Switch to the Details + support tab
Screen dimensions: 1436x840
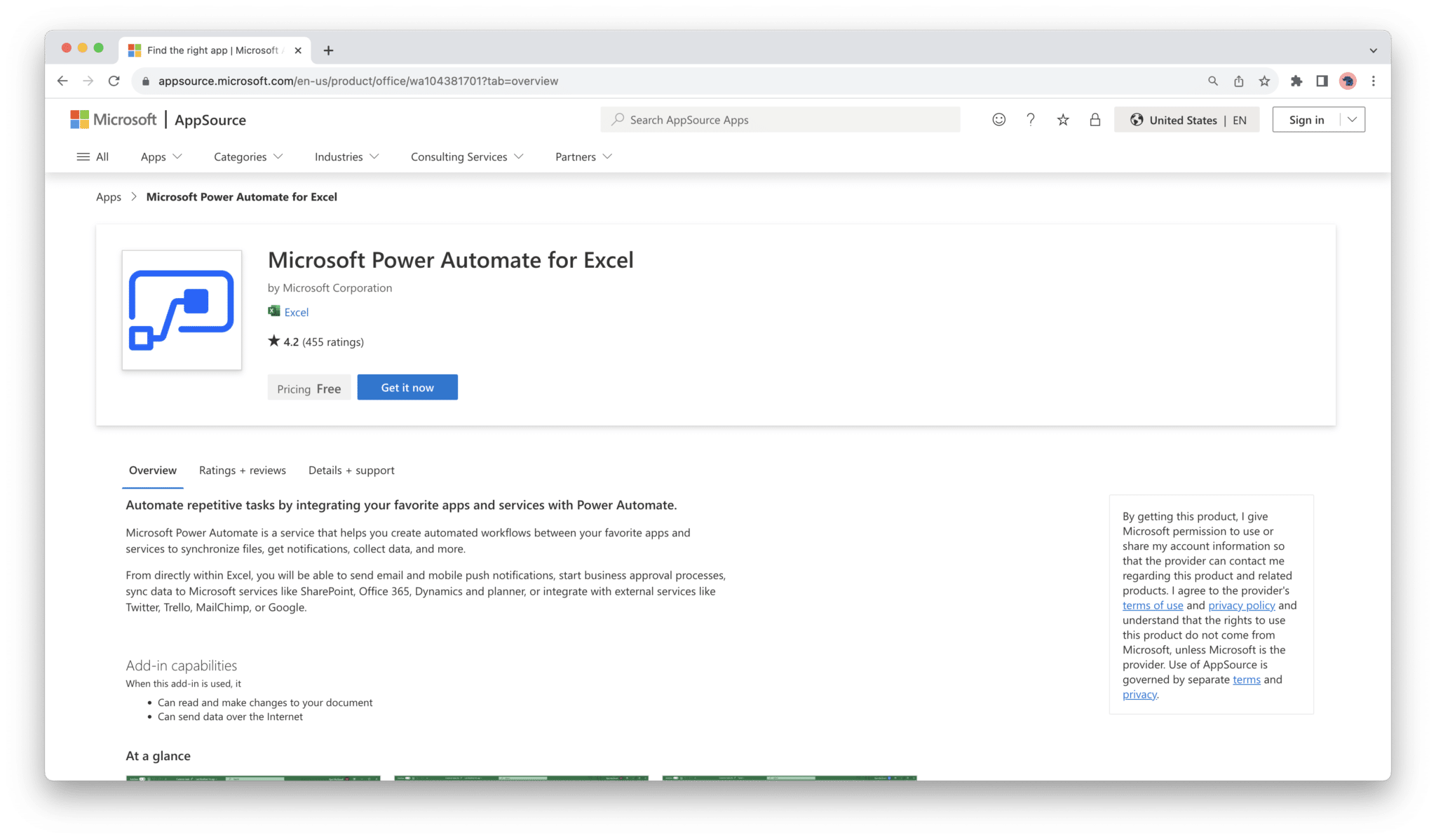tap(351, 470)
